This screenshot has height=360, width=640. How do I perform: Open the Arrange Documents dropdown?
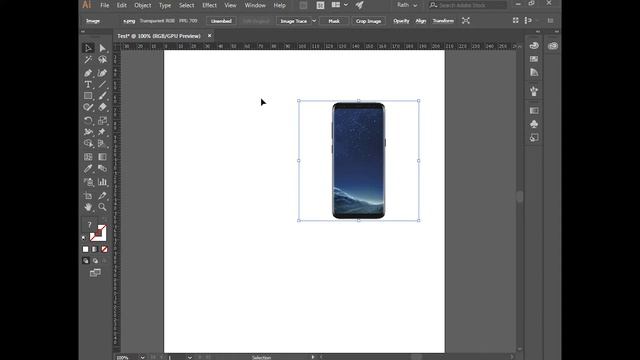339,5
